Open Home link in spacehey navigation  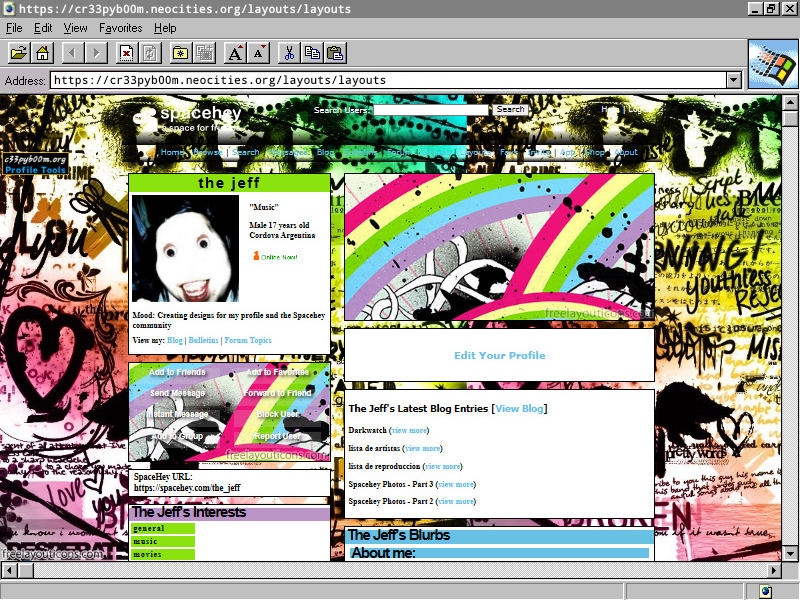pos(172,152)
